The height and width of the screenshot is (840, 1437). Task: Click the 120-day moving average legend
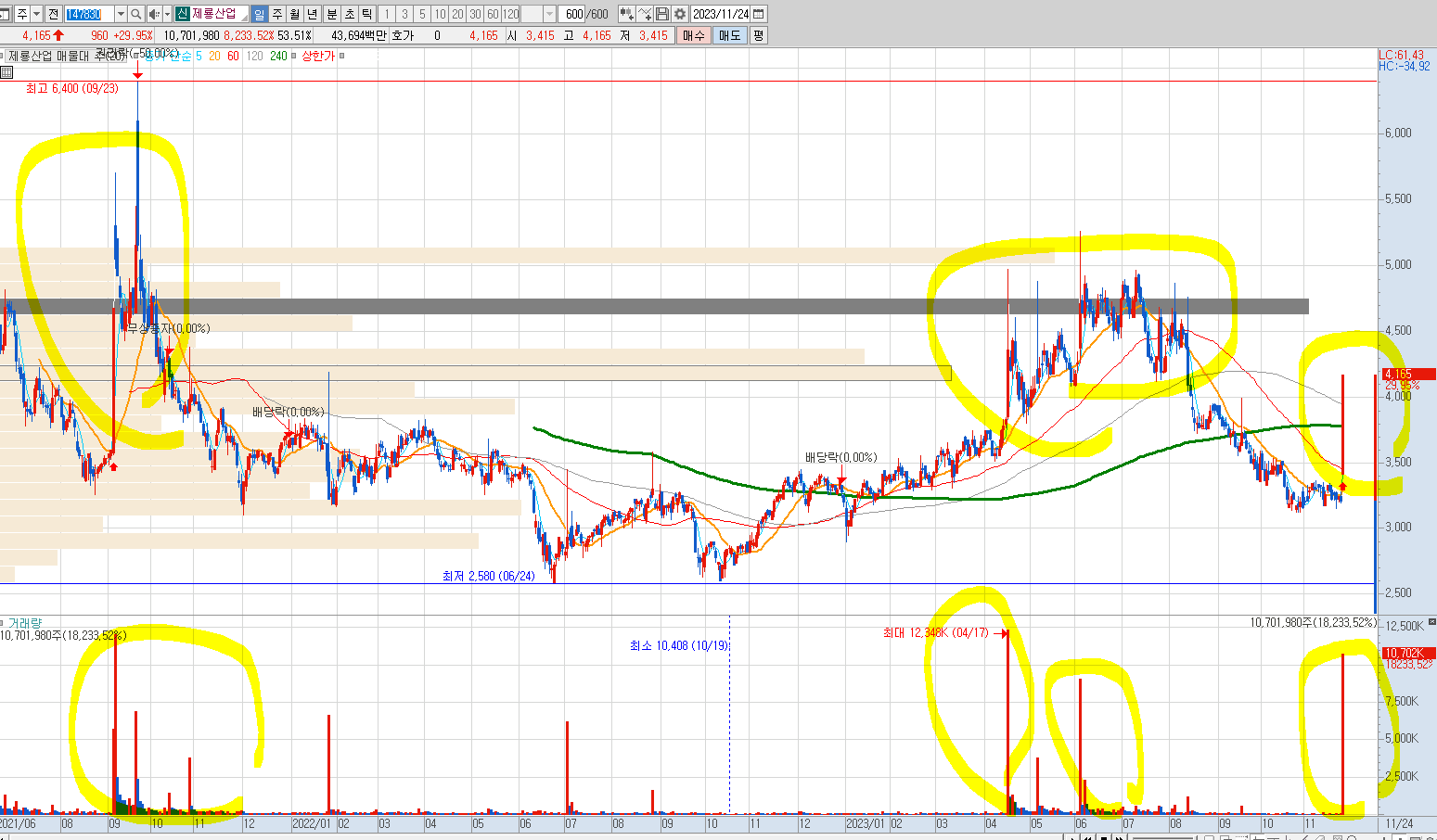coord(254,56)
